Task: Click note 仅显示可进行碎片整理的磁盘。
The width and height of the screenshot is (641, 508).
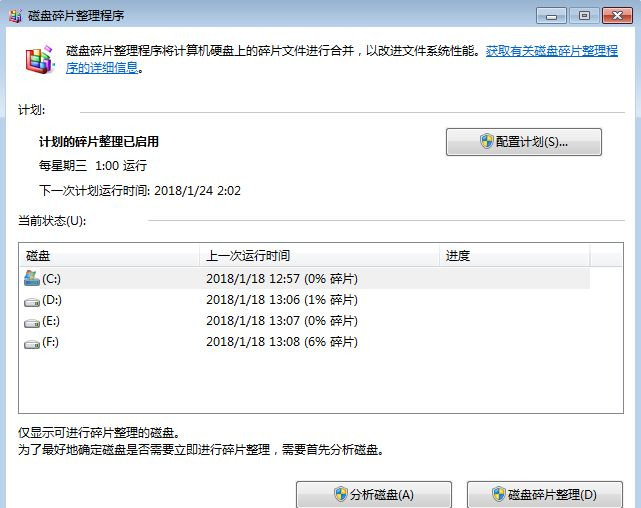Action: tap(99, 432)
